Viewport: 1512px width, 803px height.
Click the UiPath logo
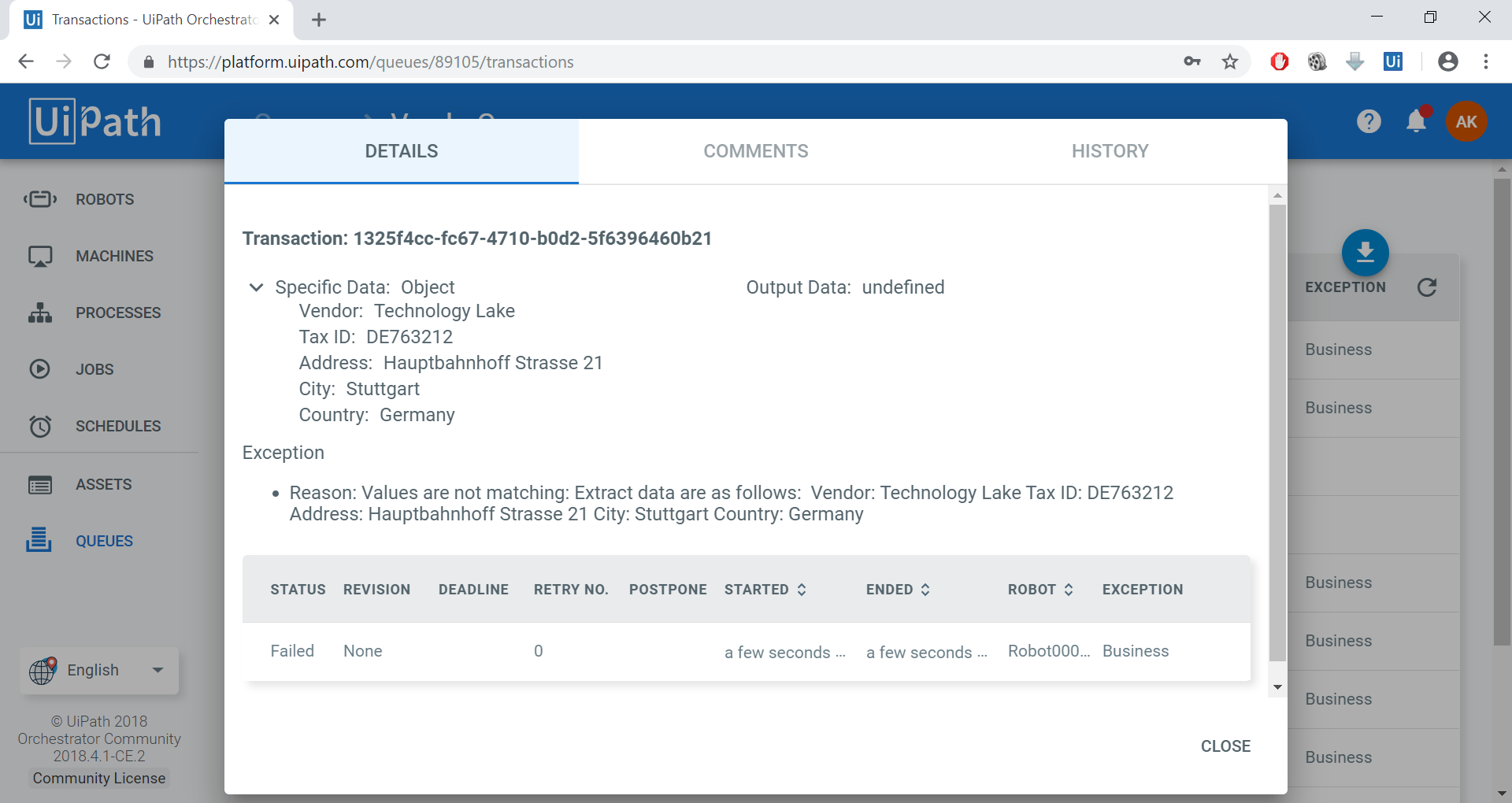pos(95,121)
